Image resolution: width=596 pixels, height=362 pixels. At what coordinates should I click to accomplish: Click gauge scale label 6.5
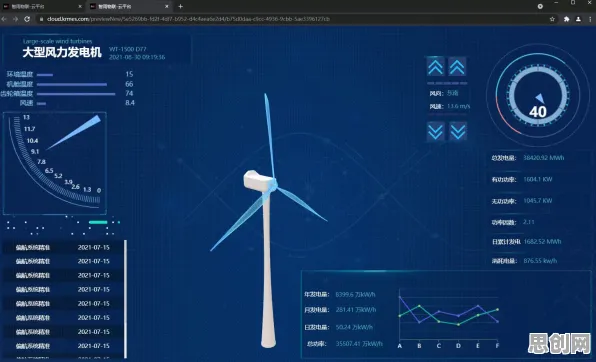49,171
